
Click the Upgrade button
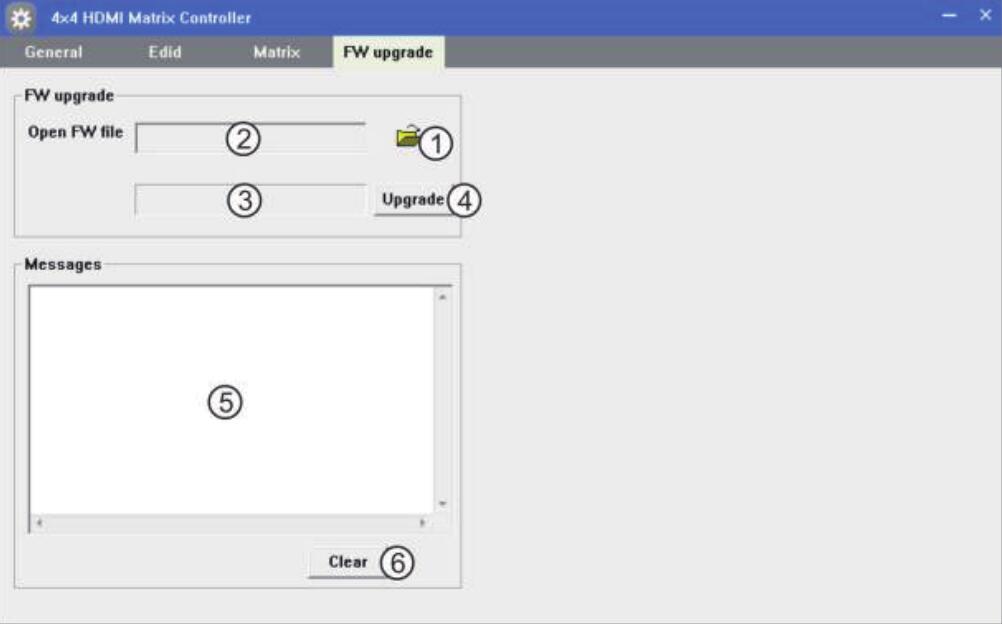(413, 199)
